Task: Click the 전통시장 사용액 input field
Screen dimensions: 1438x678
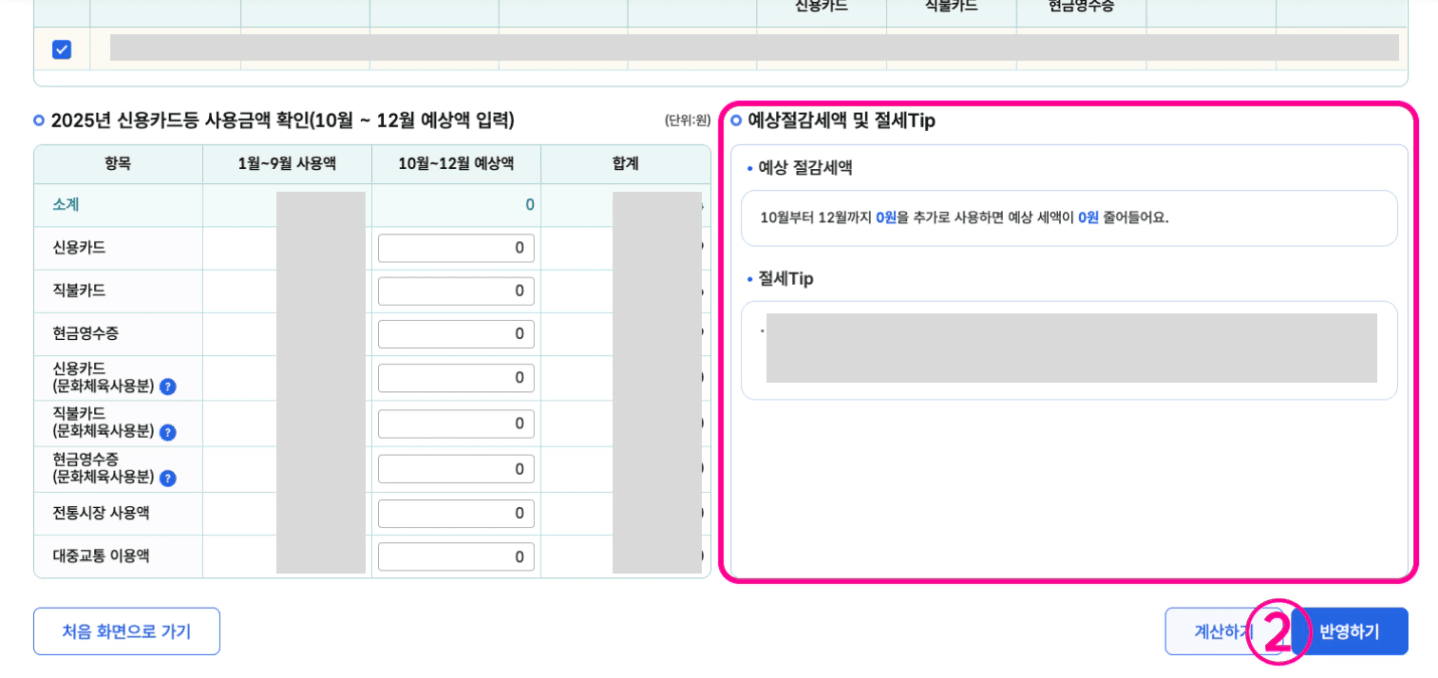Action: 455,513
